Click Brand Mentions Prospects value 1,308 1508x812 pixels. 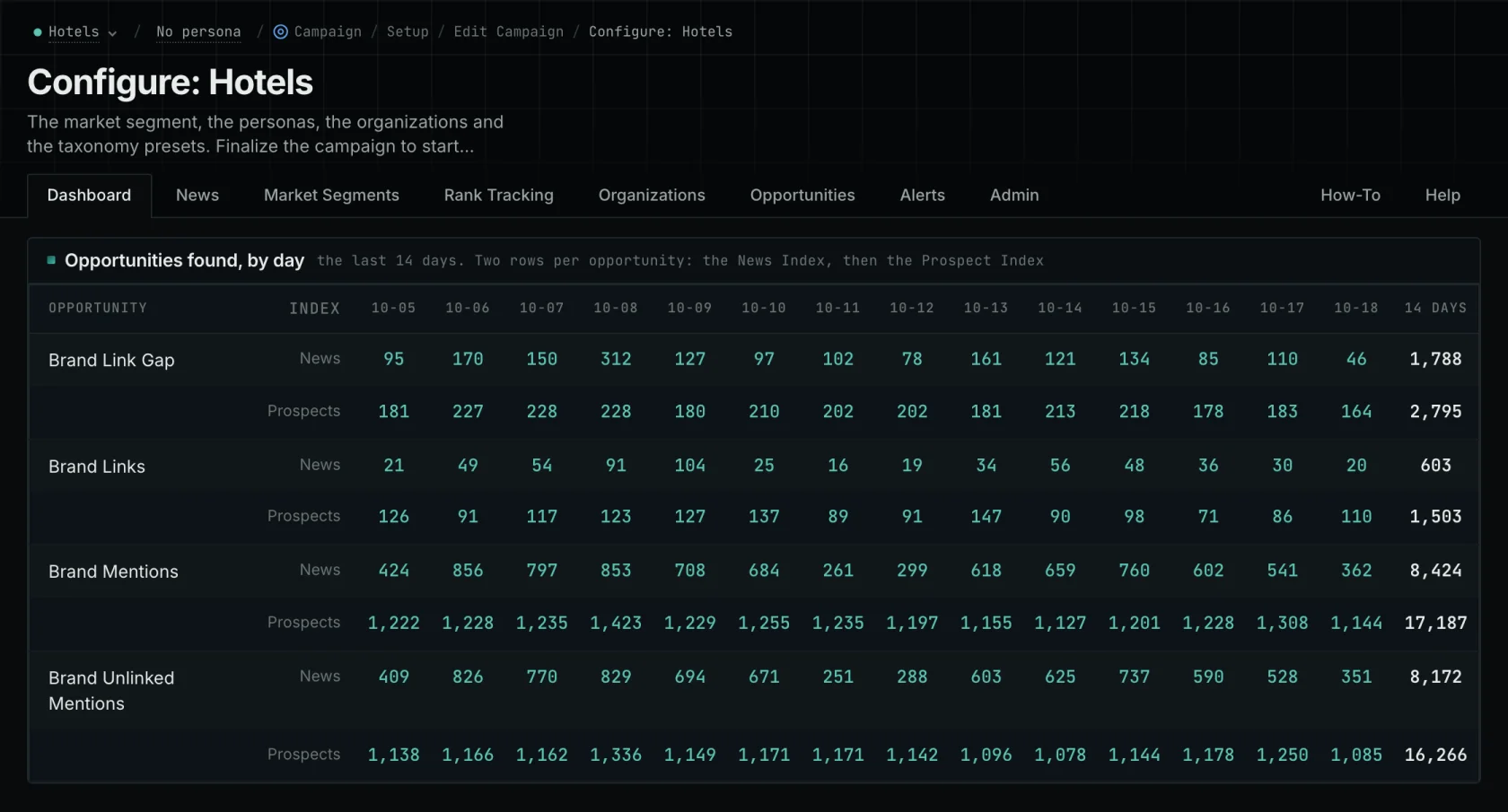pos(1282,623)
